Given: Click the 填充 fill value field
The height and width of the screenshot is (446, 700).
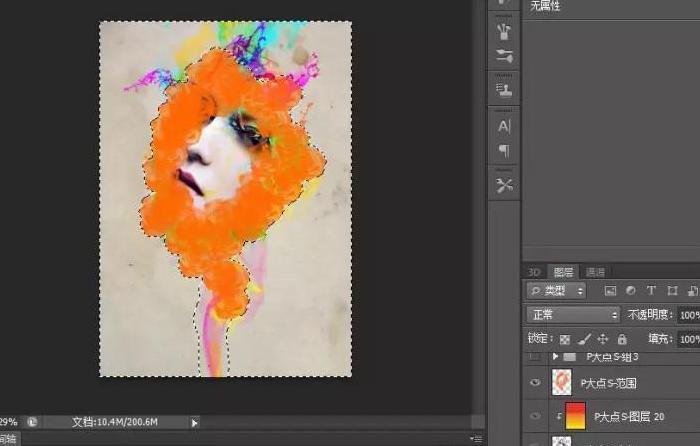Looking at the screenshot, I should pos(688,339).
